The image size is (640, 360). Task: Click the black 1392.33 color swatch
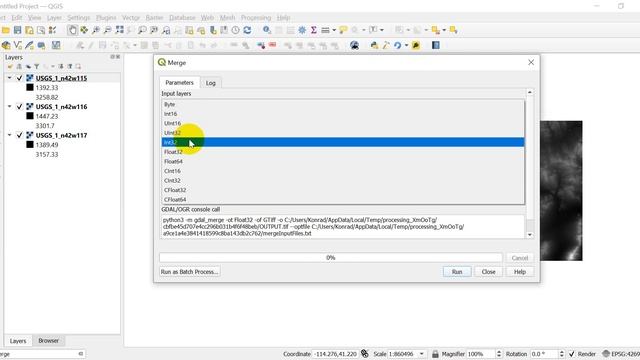tap(30, 87)
